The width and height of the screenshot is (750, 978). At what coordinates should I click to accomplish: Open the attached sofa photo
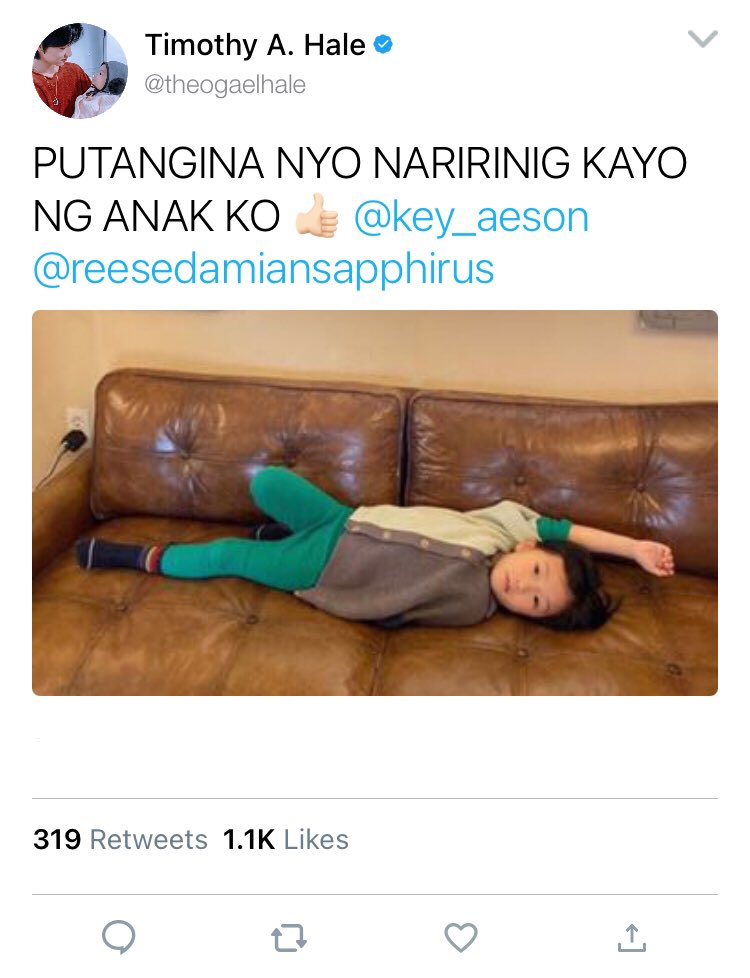point(375,503)
